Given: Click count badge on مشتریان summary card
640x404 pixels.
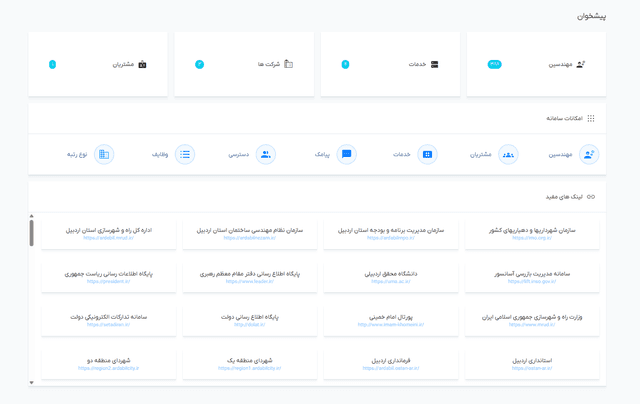Looking at the screenshot, I should click(x=52, y=64).
